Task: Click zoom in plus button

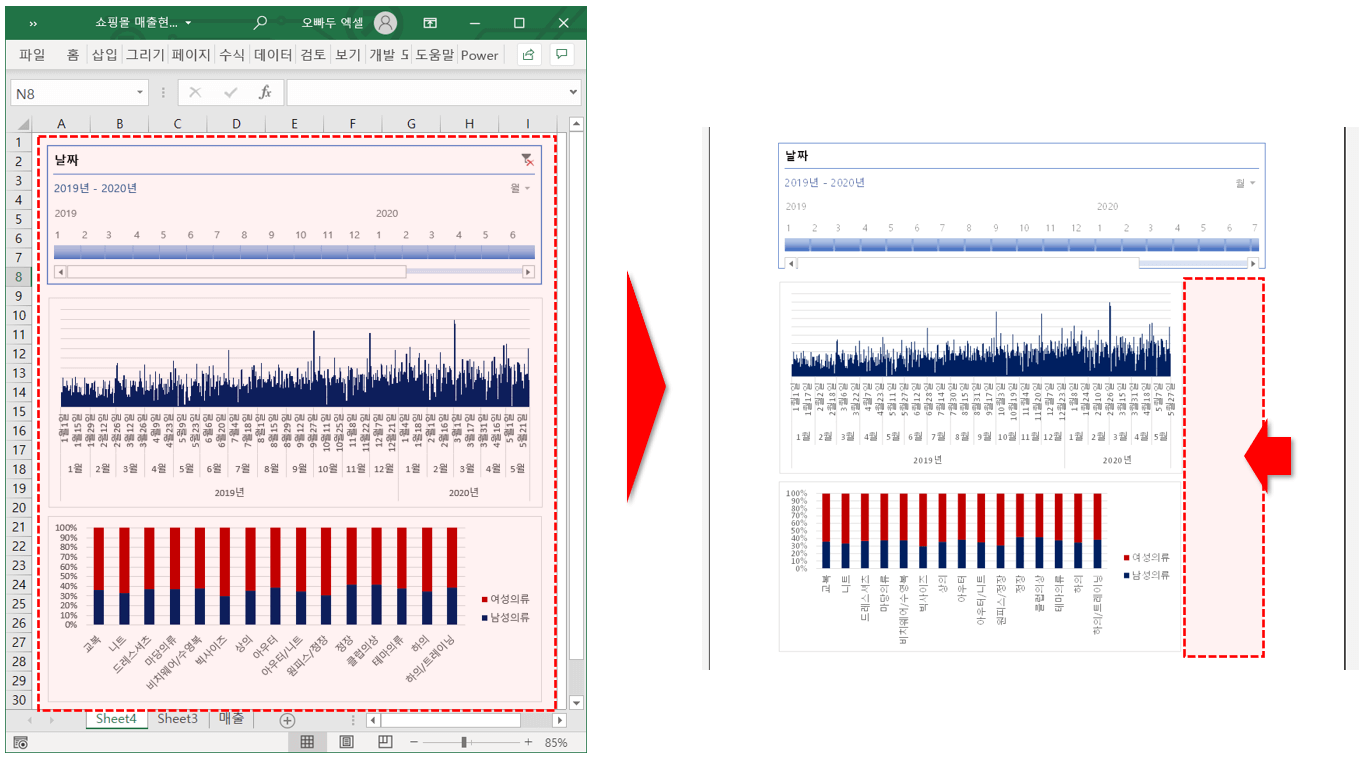Action: [x=528, y=742]
